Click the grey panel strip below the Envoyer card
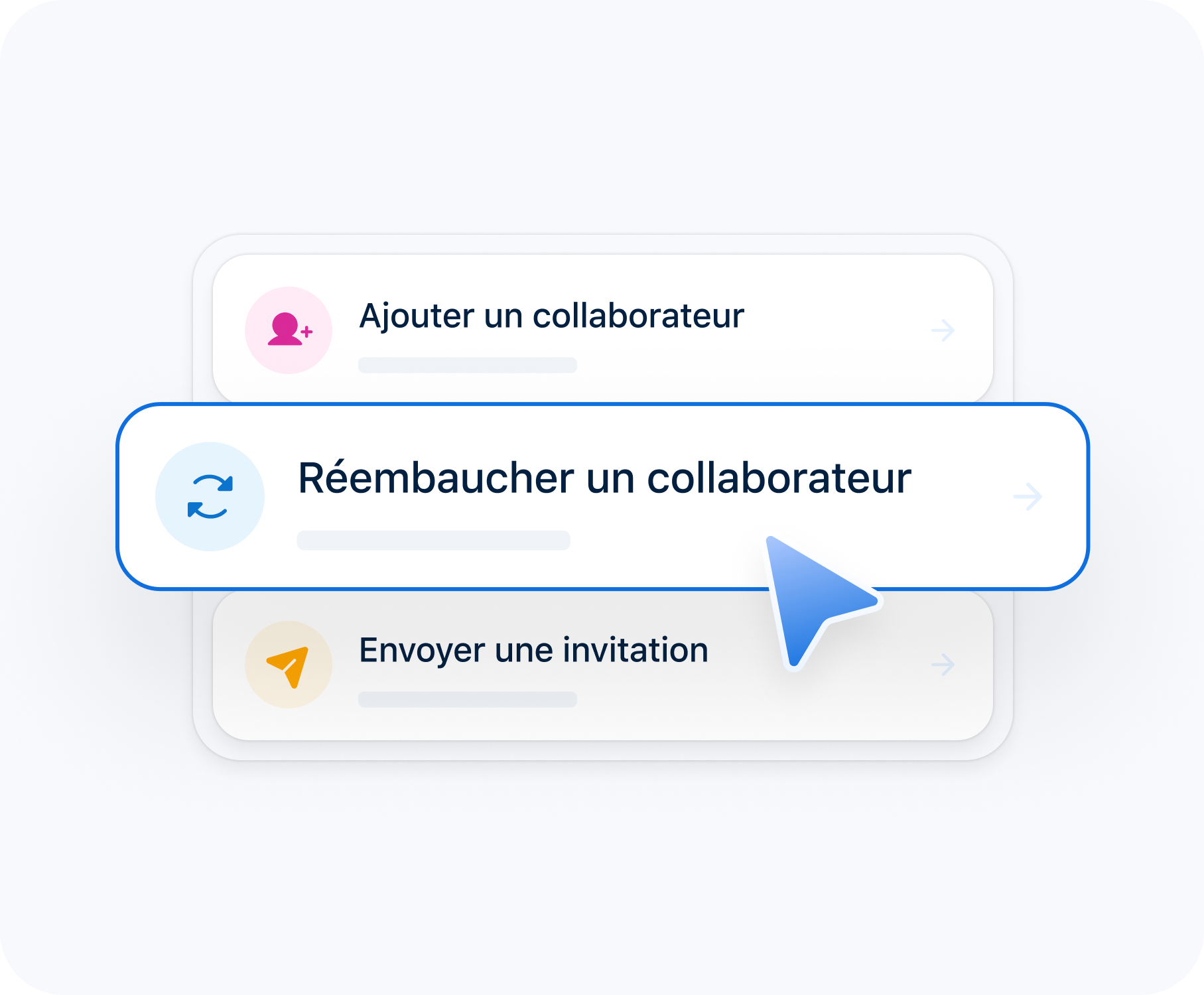Screen dimensions: 1204x995 tap(602, 750)
